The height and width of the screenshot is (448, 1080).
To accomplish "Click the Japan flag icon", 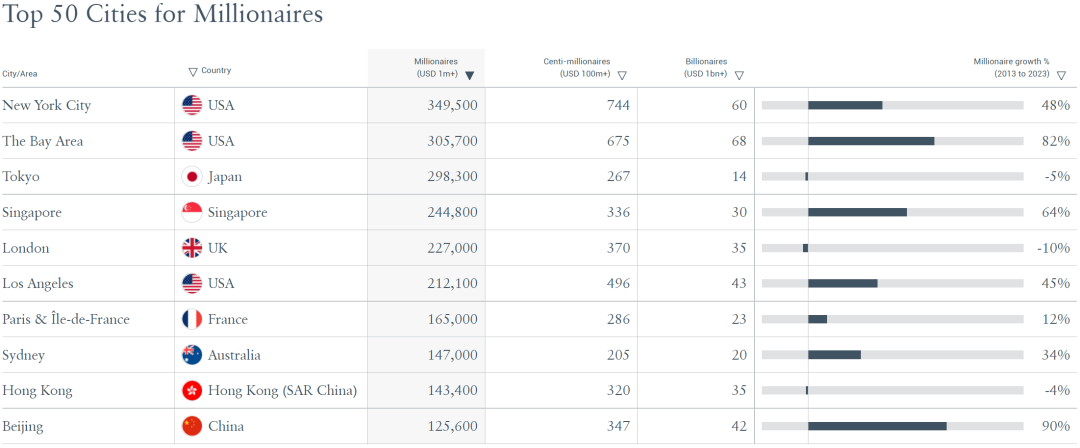I will (192, 177).
